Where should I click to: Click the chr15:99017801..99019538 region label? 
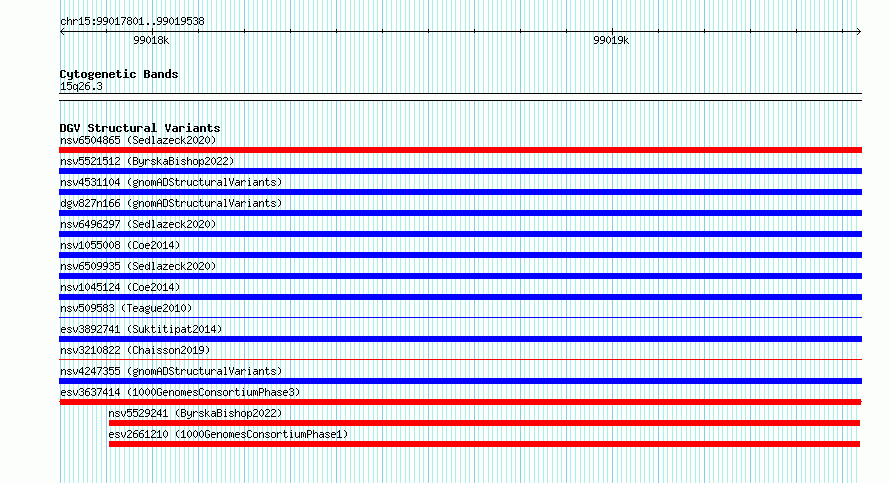point(132,21)
